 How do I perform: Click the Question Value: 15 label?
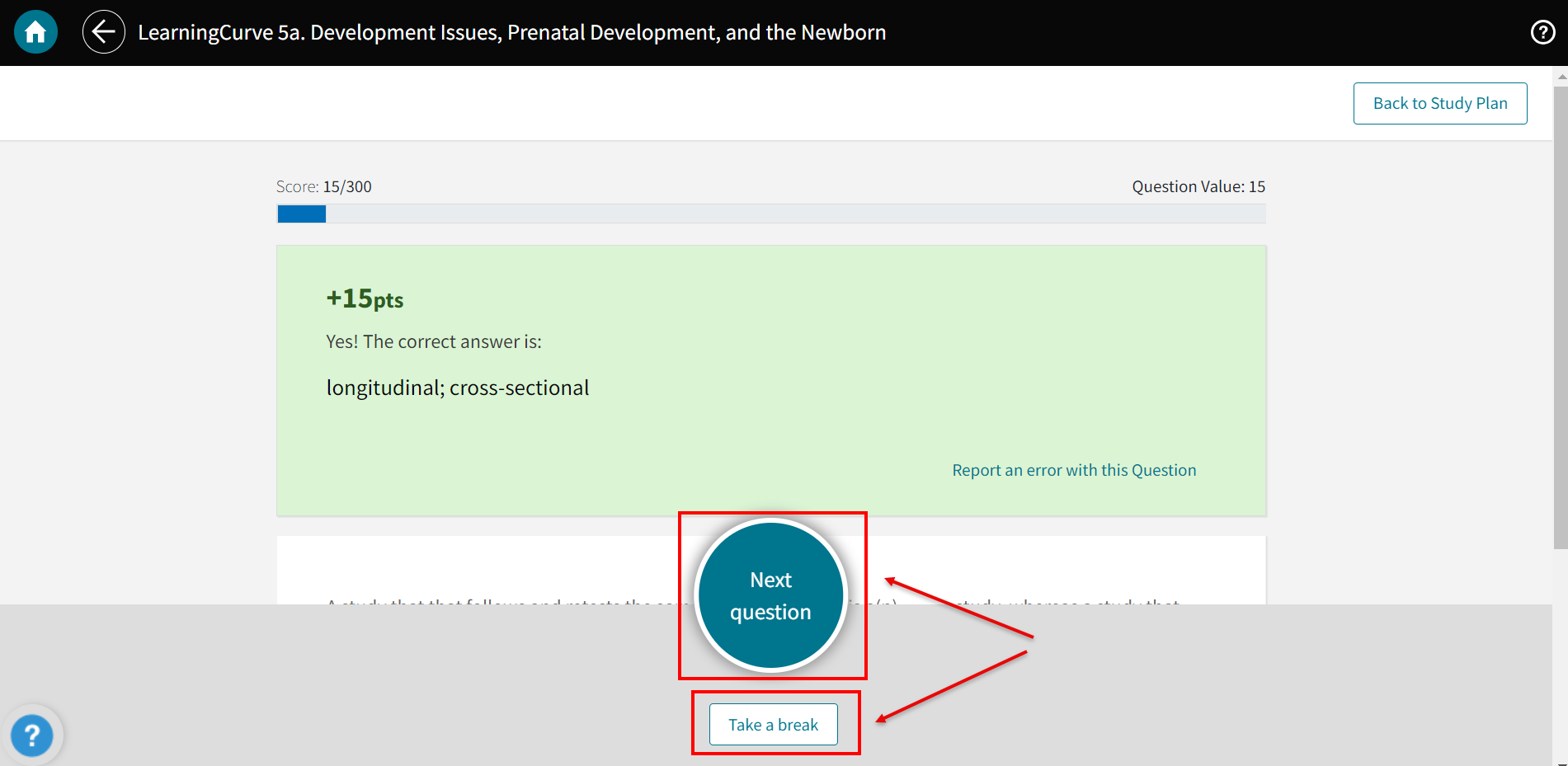1198,186
